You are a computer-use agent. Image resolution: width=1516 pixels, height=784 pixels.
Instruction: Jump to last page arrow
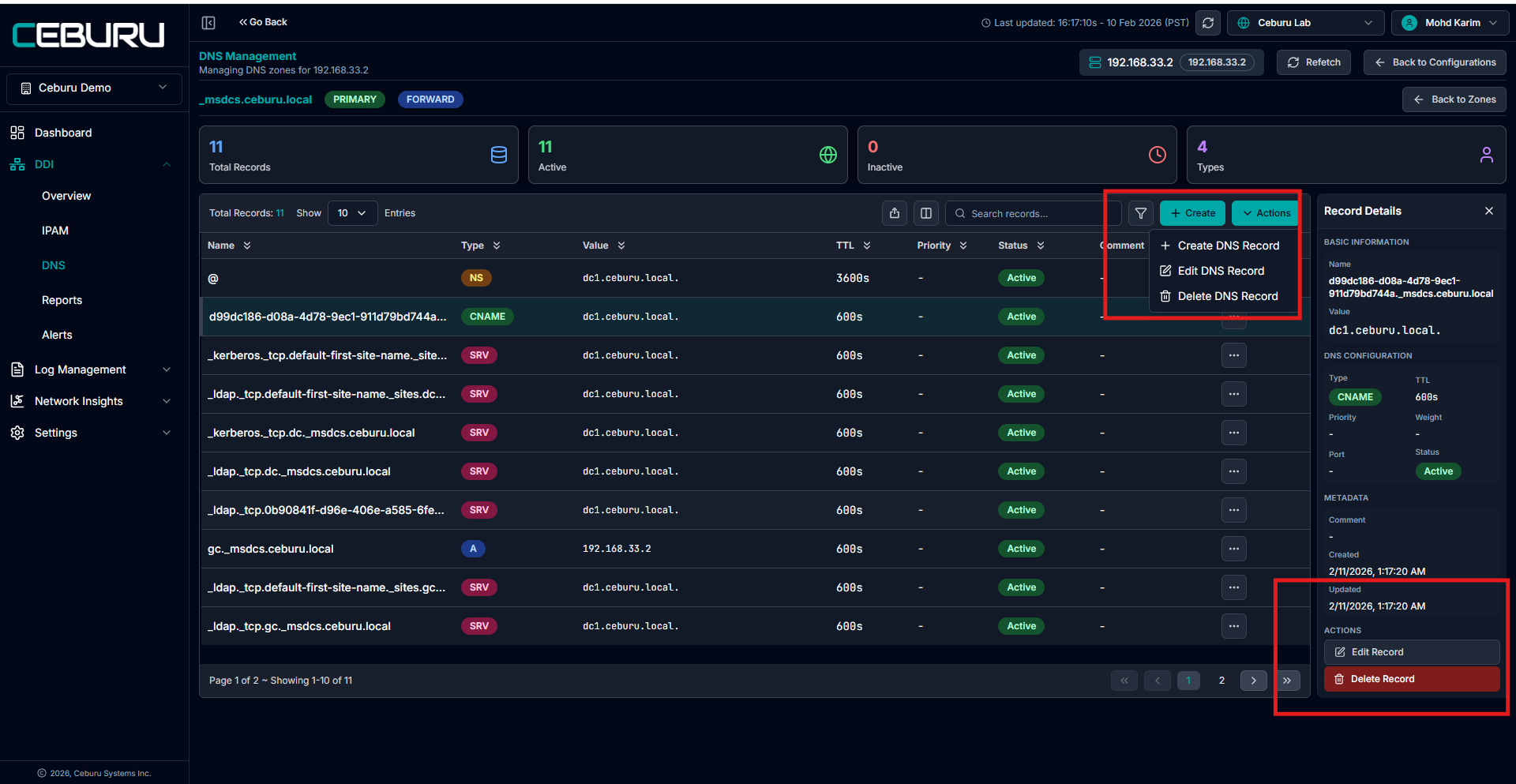tap(1287, 681)
